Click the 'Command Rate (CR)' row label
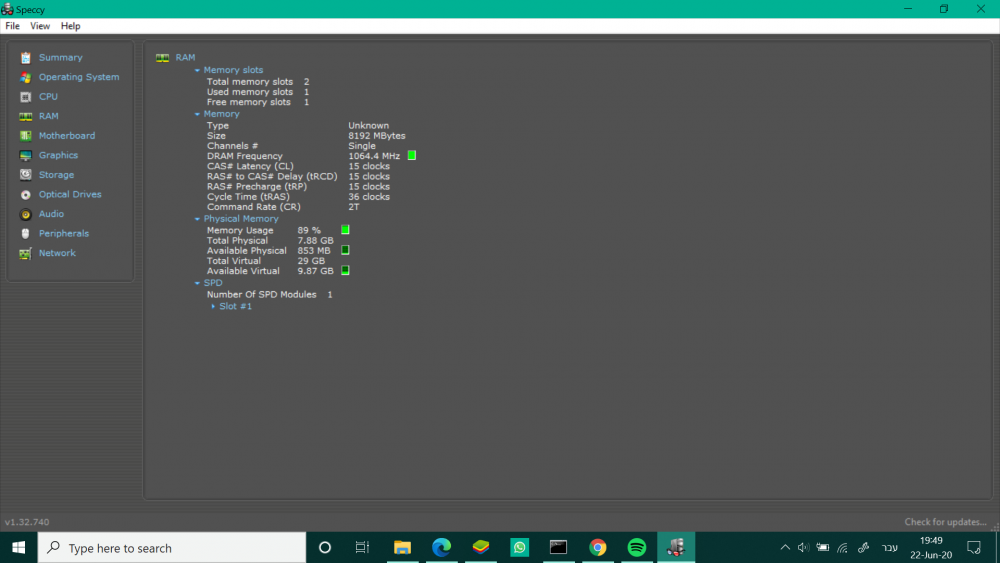 click(x=254, y=207)
